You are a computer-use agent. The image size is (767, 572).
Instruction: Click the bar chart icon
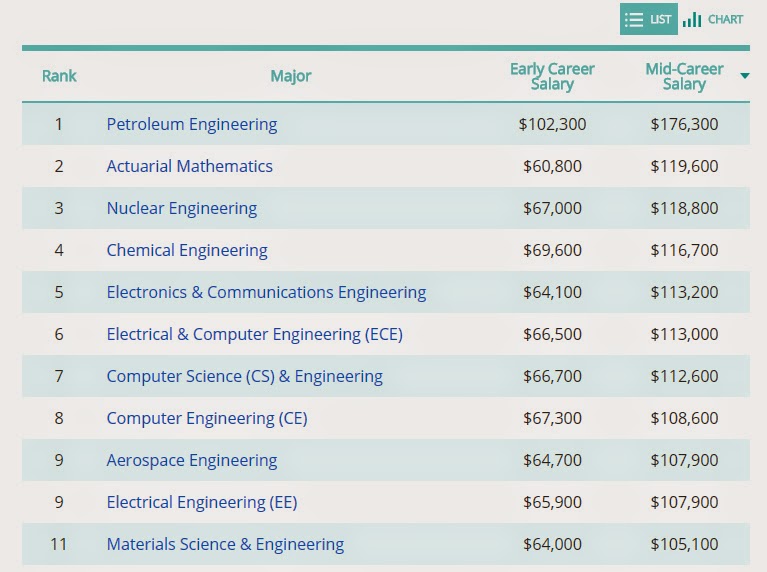click(692, 20)
